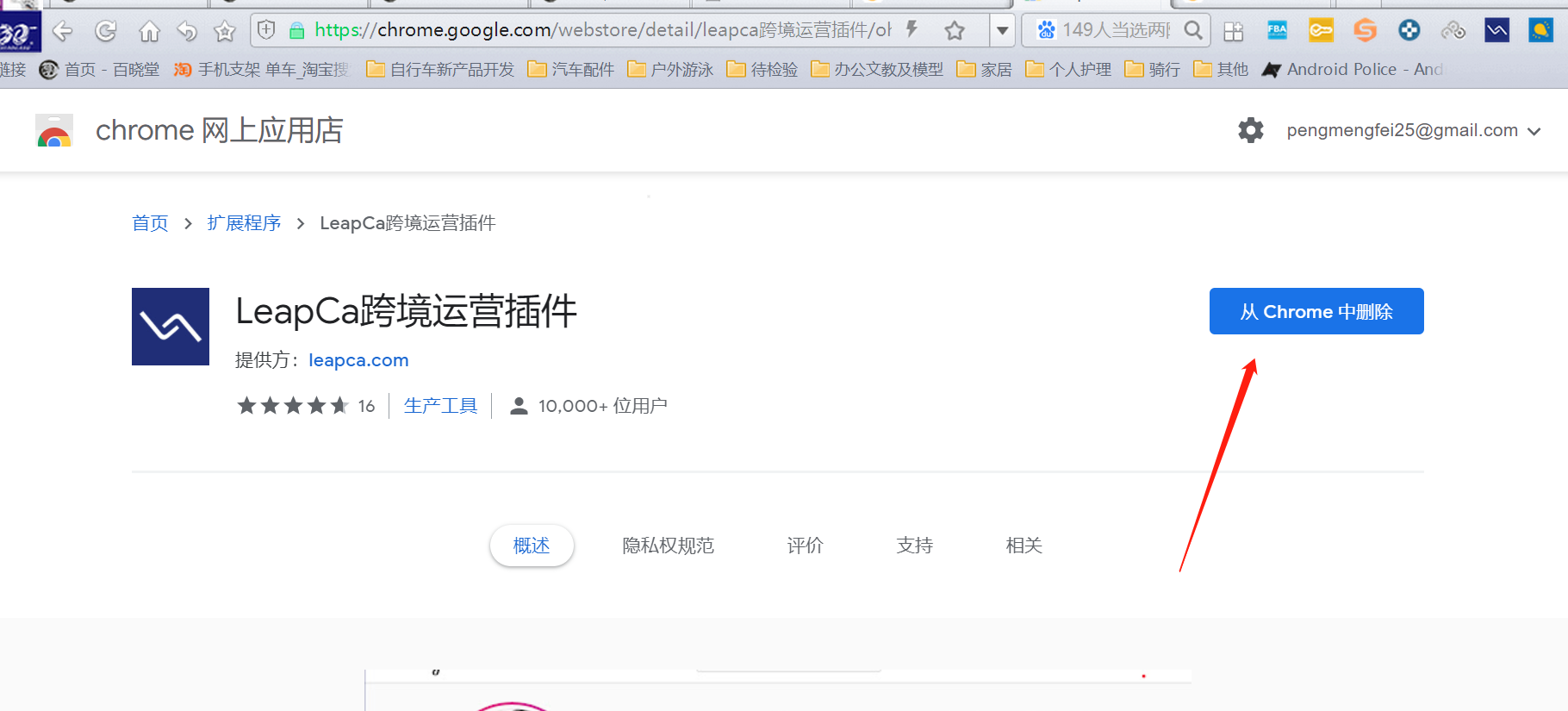Select the 概述 tab
This screenshot has height=711, width=1568.
point(532,546)
